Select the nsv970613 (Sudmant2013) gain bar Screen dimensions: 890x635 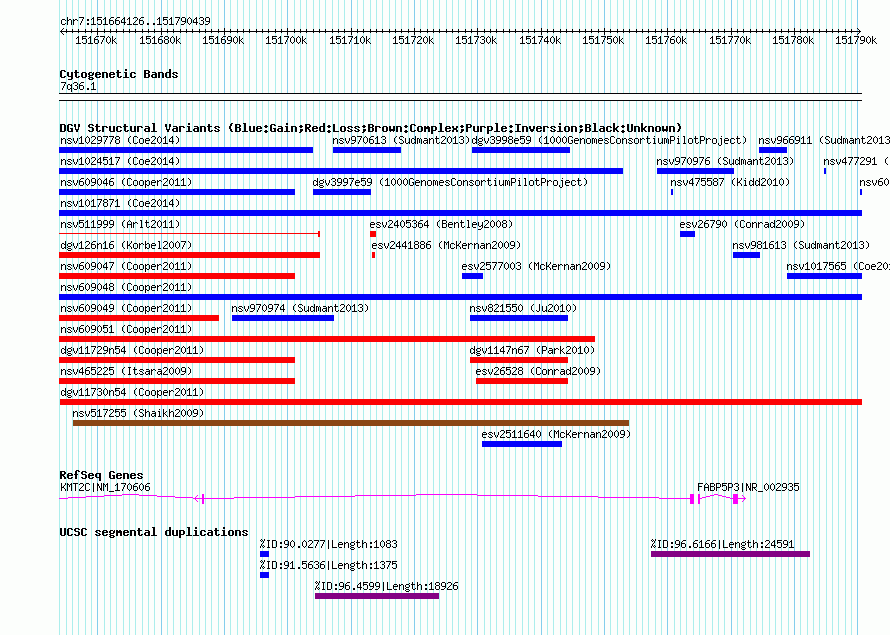[367, 150]
